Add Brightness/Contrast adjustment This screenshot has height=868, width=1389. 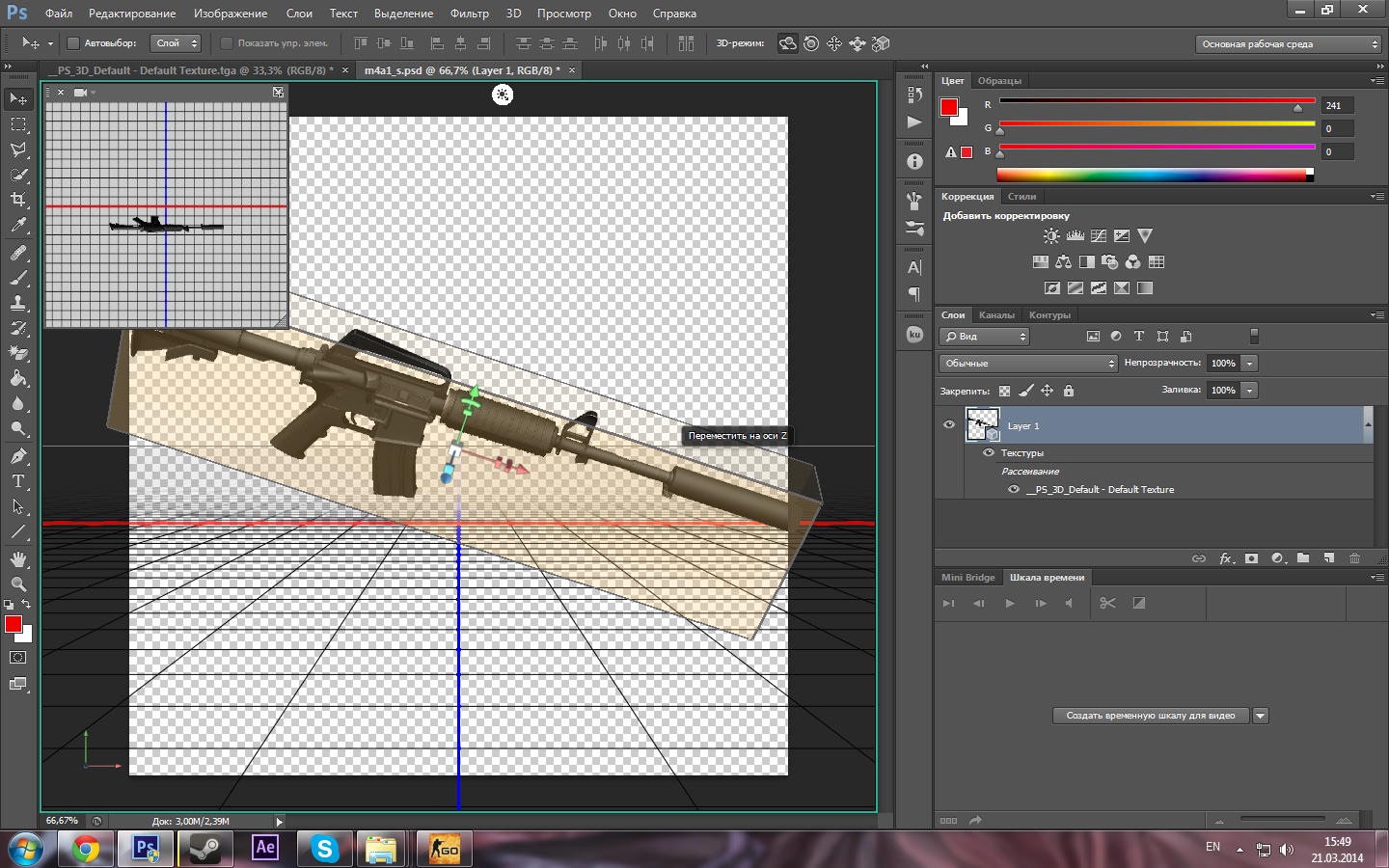coord(1051,235)
